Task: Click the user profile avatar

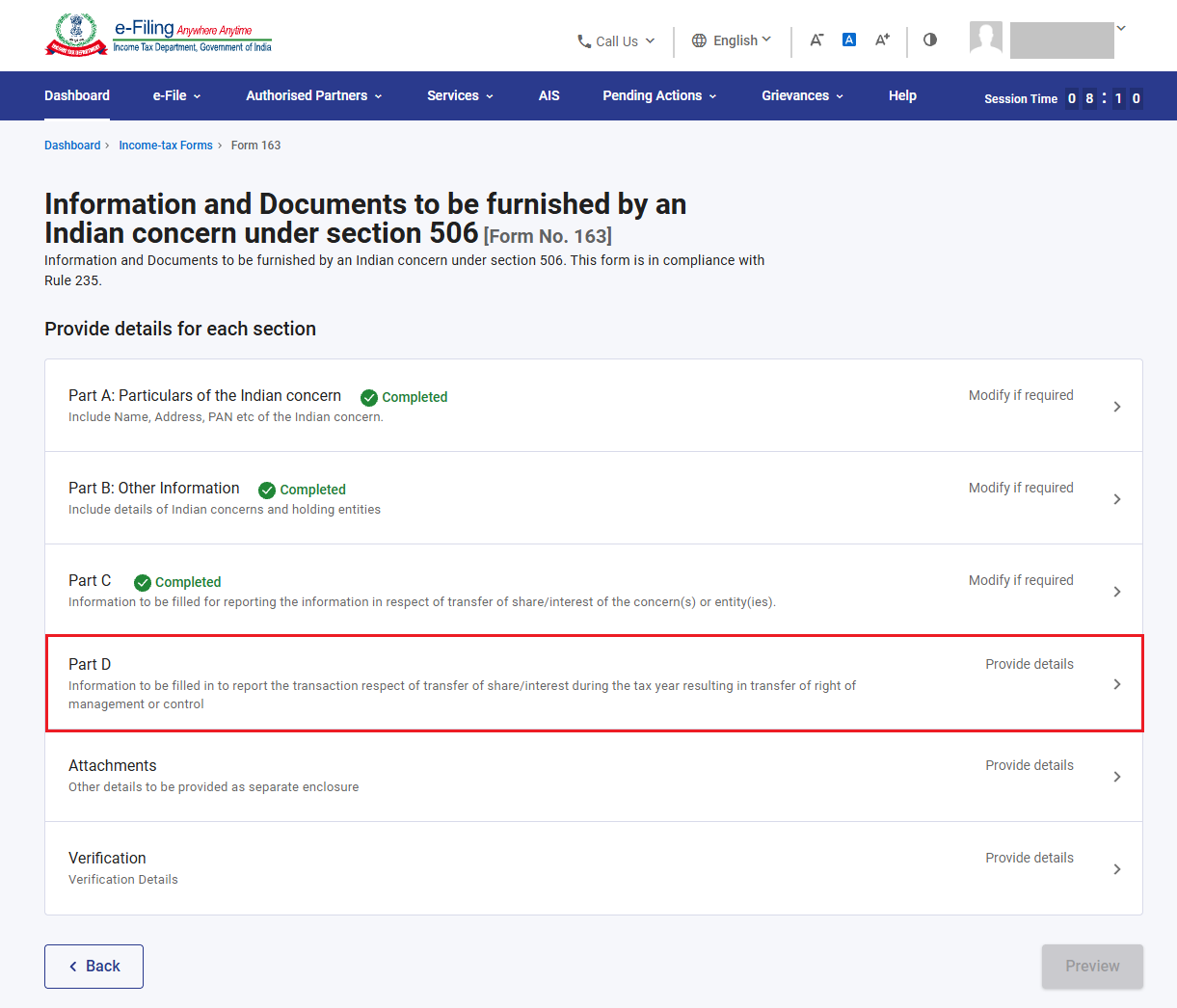Action: coord(986,39)
